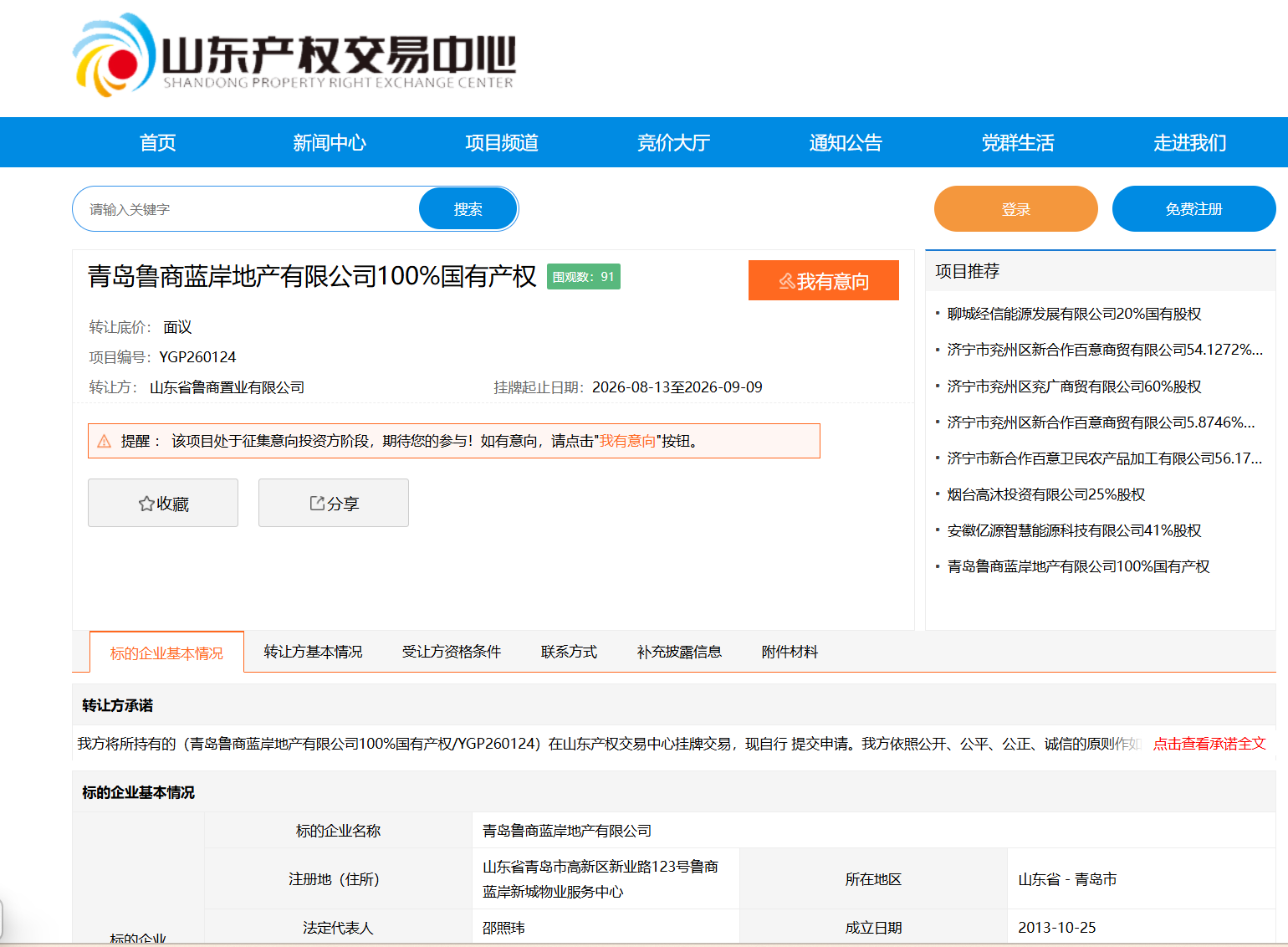
Task: Open recommended 聊城经信能源发展有限公司20%国有股权
Action: pos(1074,314)
